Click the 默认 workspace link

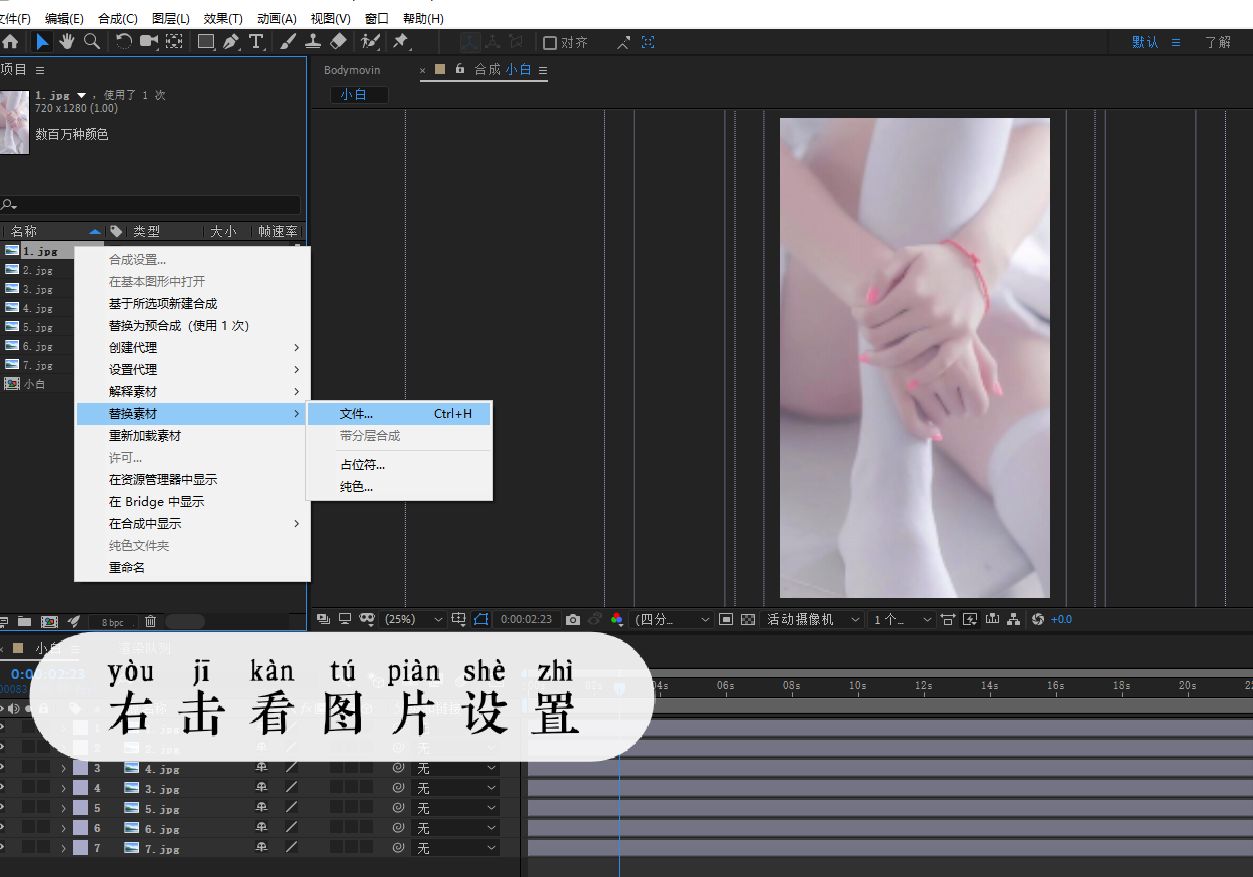[1145, 42]
